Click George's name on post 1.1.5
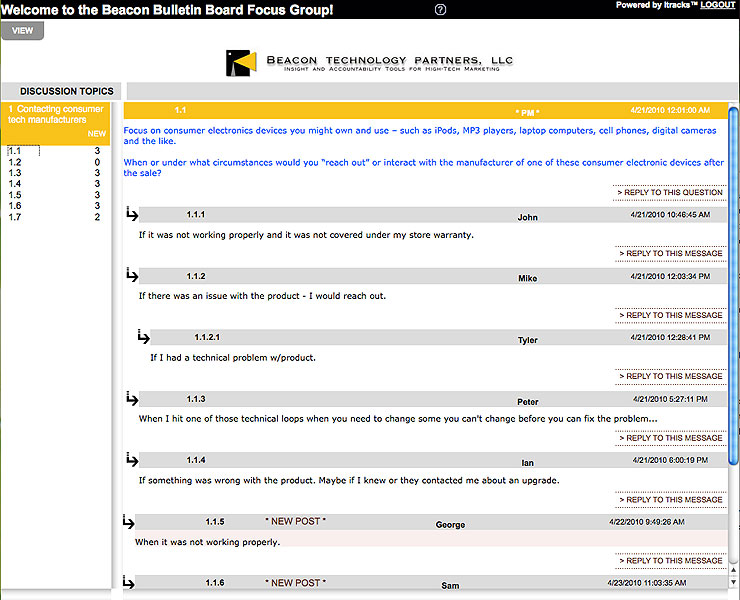The image size is (740, 600). [x=450, y=525]
